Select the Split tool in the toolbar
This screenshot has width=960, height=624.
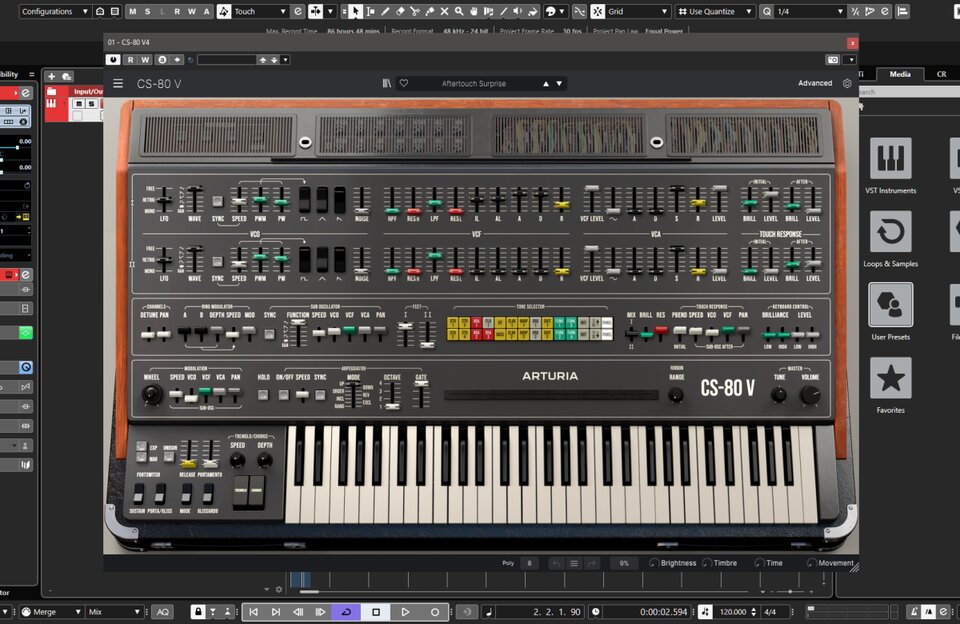click(415, 10)
